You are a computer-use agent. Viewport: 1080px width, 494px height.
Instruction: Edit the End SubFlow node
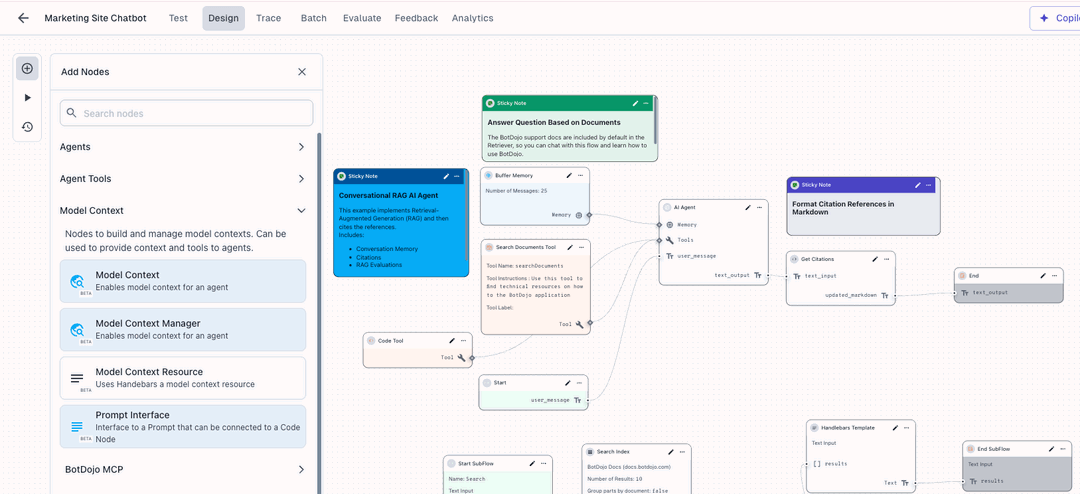click(x=1051, y=449)
